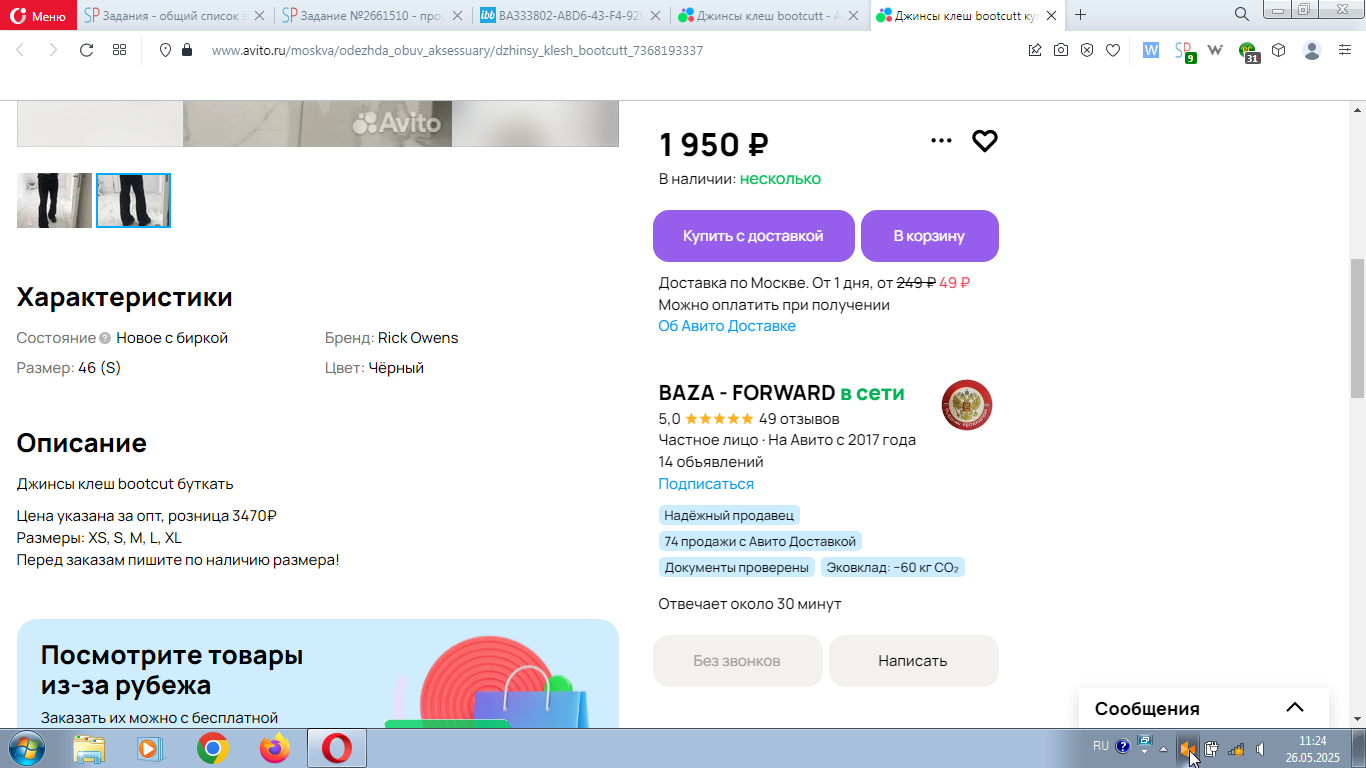The height and width of the screenshot is (768, 1366).
Task: Open the SP extension with badge 9
Action: tap(1184, 51)
